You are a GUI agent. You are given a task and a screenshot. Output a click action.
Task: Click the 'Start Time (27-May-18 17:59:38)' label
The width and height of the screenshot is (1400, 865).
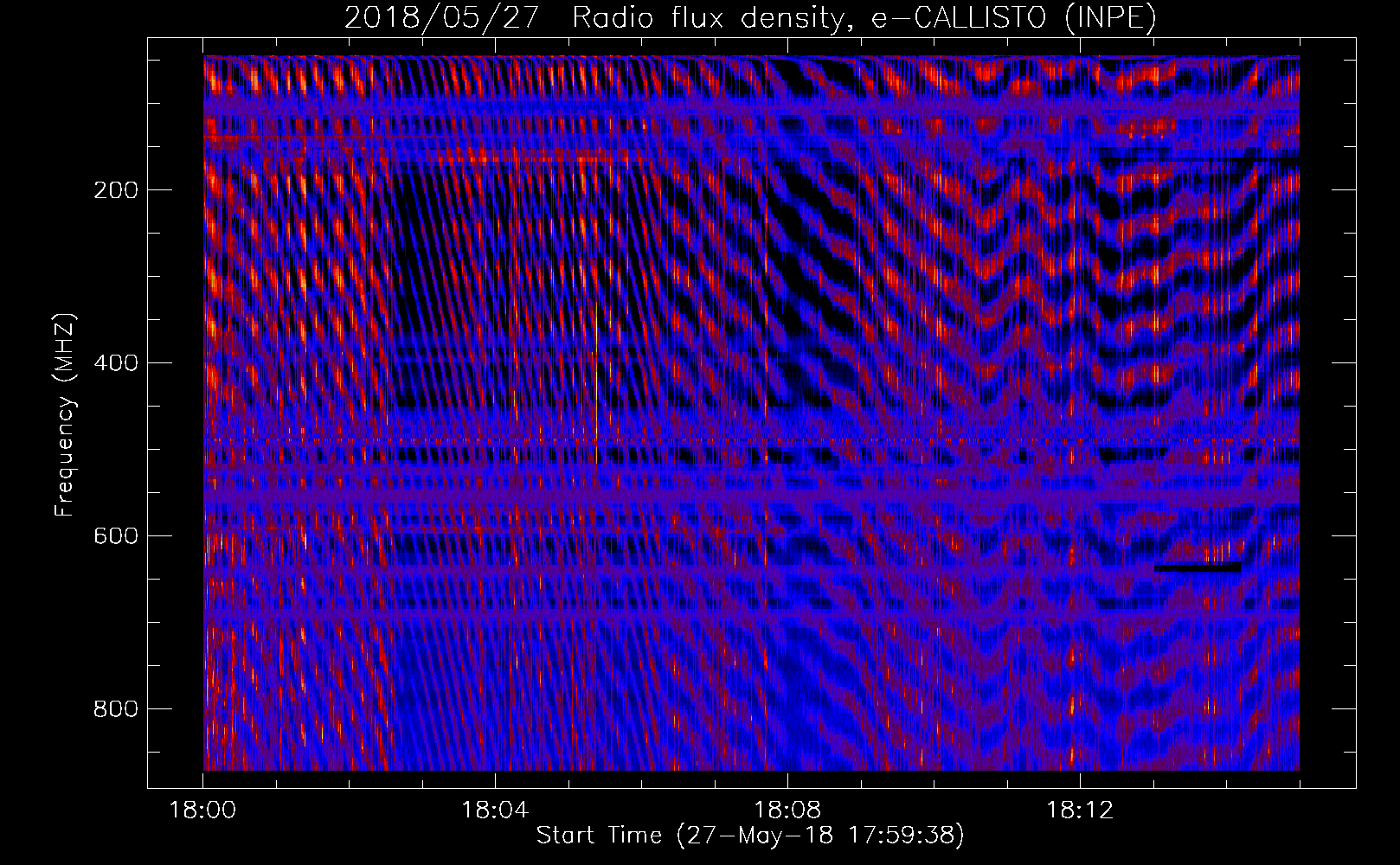(x=750, y=836)
